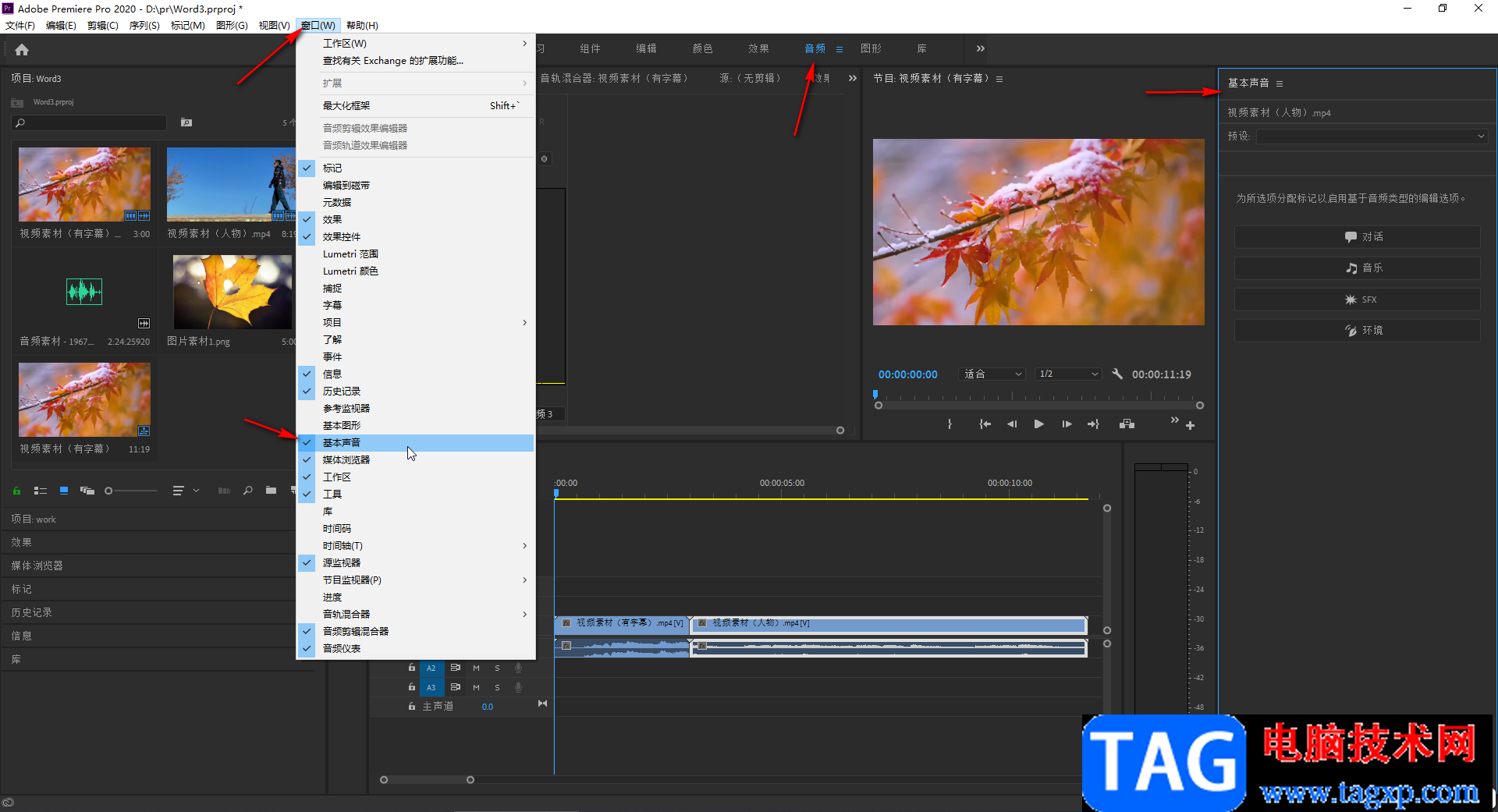Click the 对话 dialogue audio type button
This screenshot has height=812, width=1498.
(x=1357, y=237)
